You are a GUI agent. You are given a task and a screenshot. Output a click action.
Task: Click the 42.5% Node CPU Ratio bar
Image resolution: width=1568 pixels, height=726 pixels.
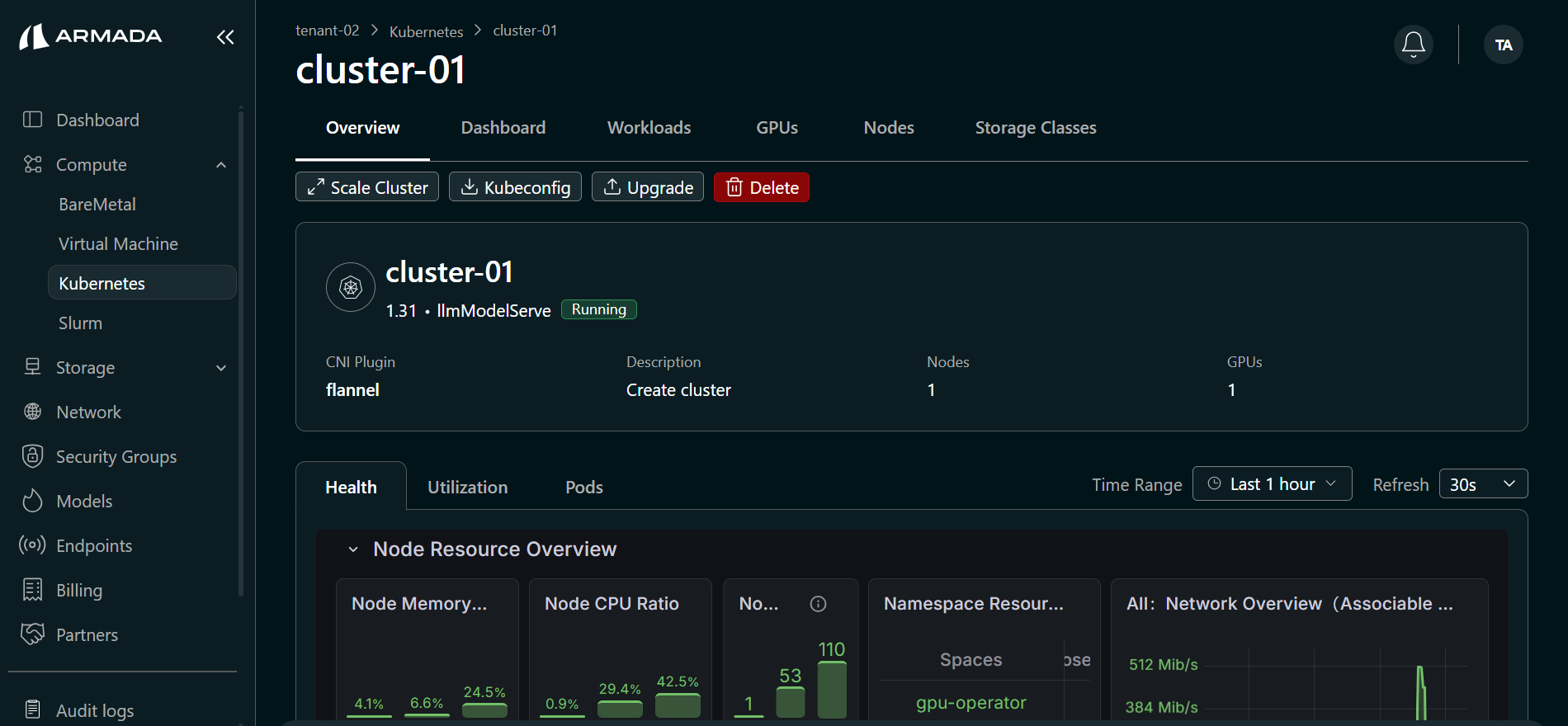pos(678,705)
